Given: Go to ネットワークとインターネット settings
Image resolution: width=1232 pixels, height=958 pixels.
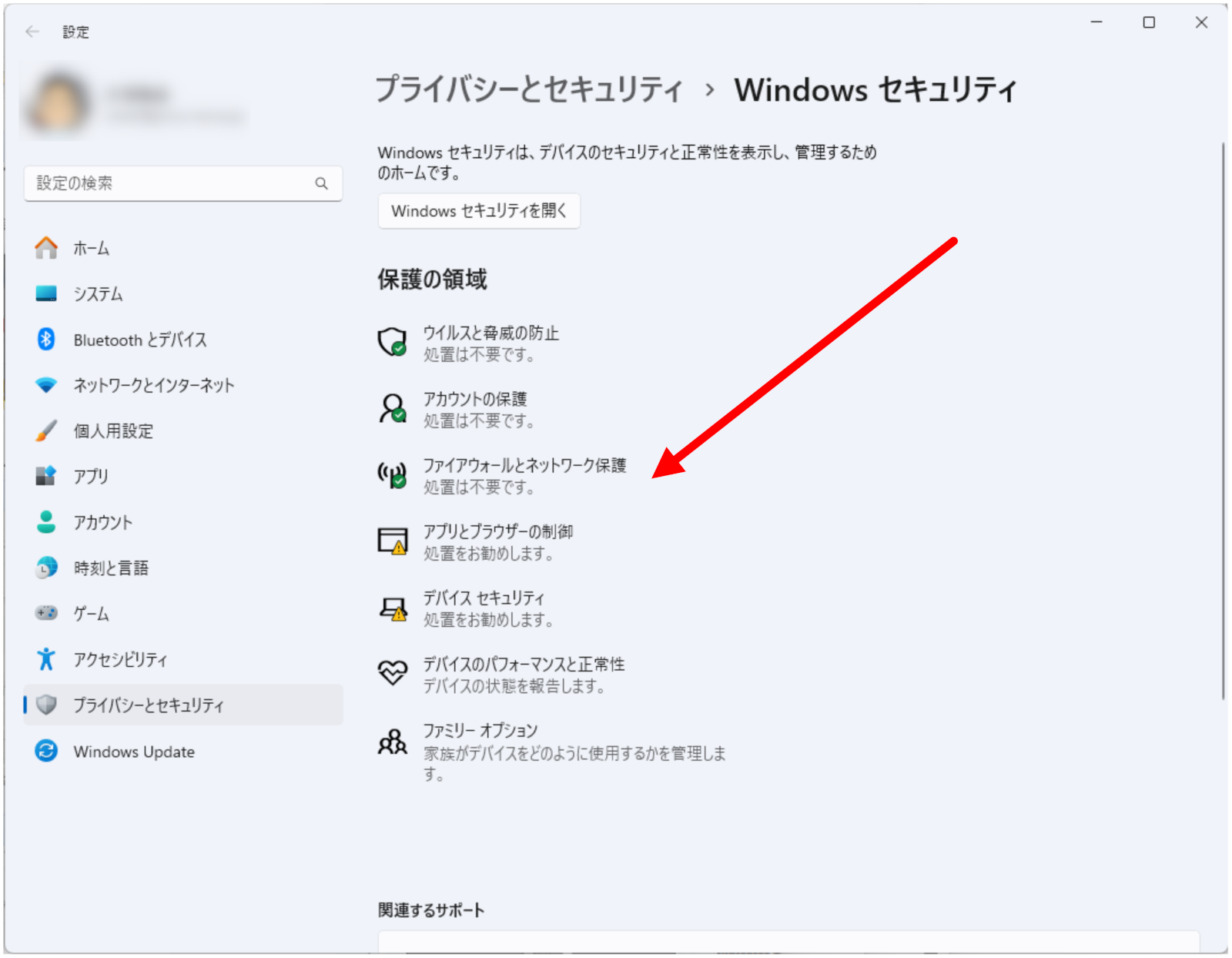Looking at the screenshot, I should (153, 385).
